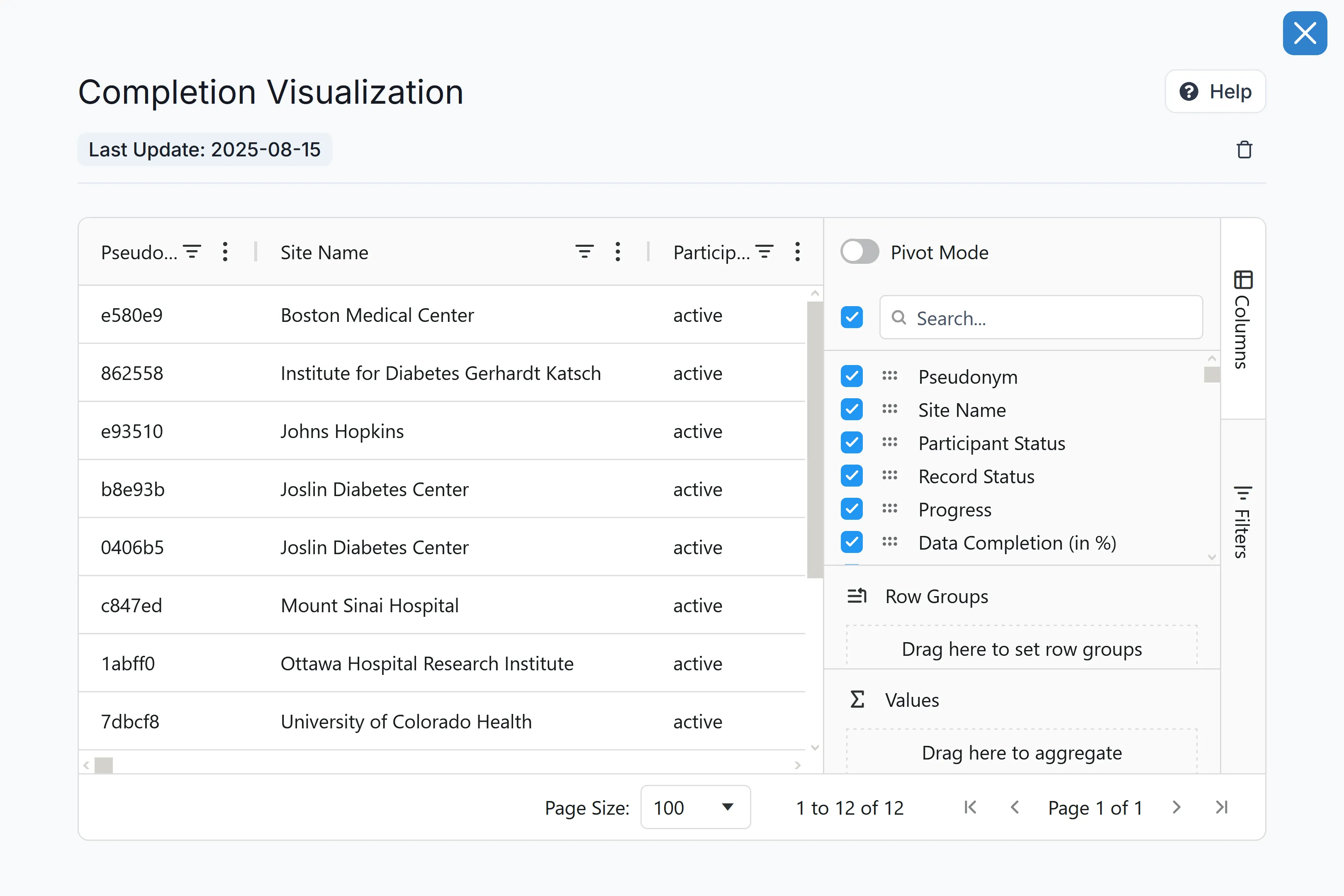This screenshot has width=1344, height=896.
Task: Click the Help button
Action: point(1215,91)
